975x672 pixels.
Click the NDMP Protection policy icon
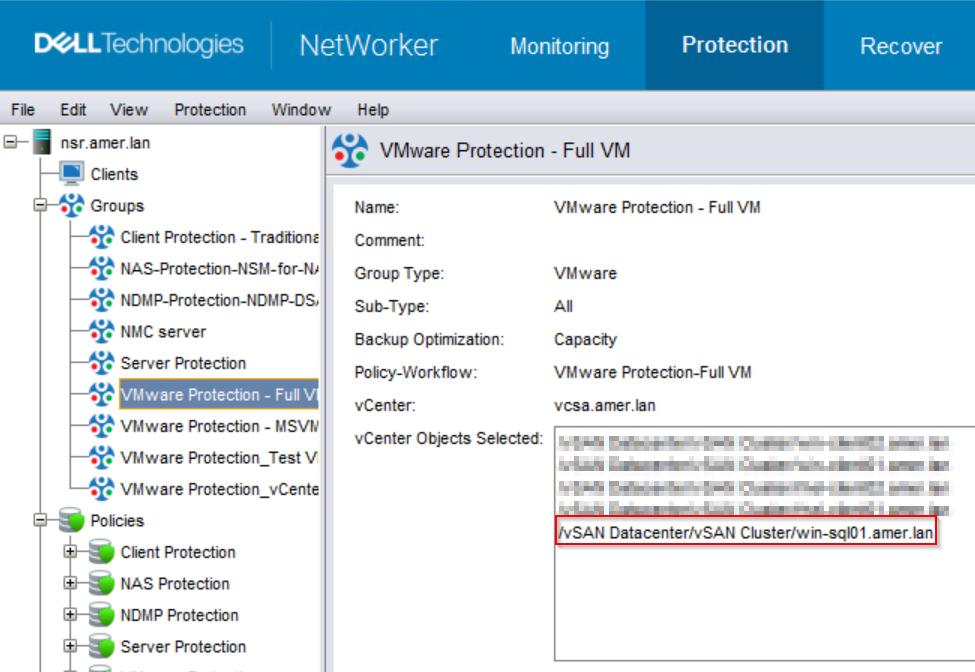[102, 615]
